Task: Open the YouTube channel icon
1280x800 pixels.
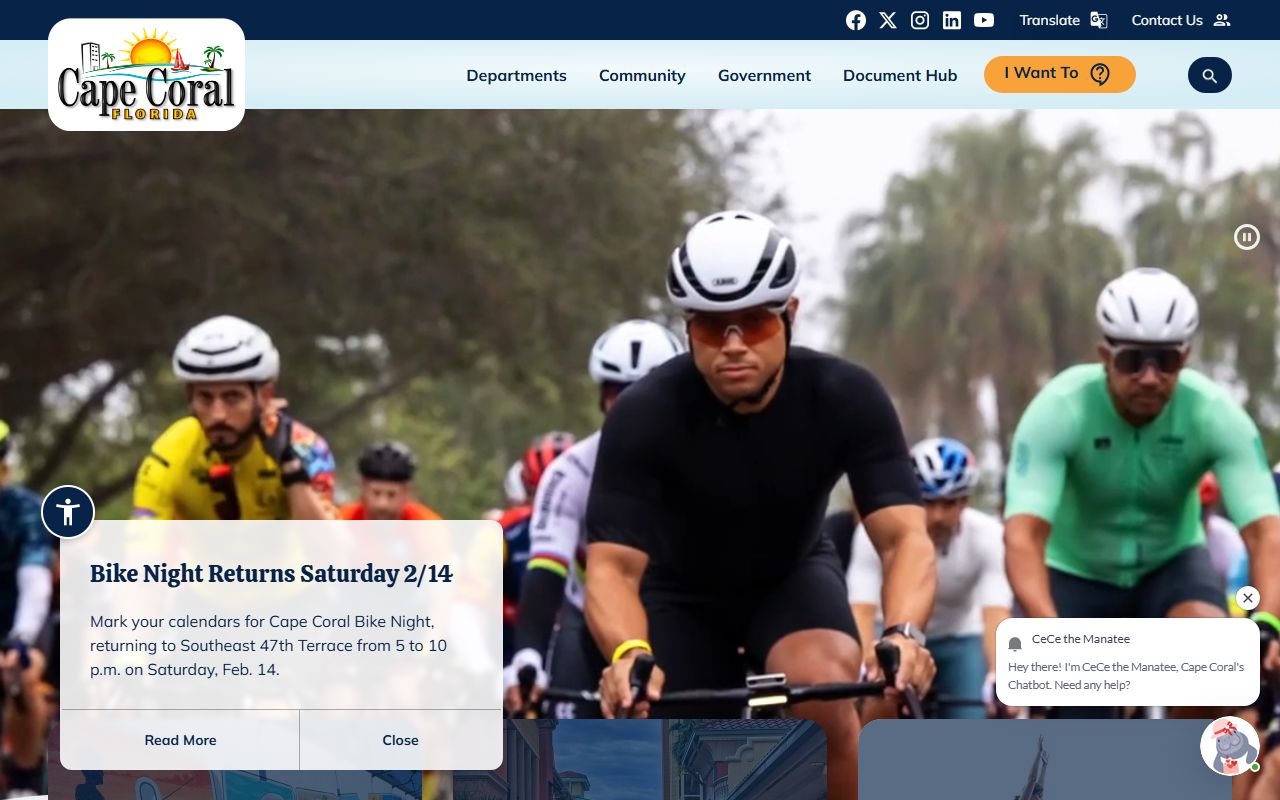Action: [984, 20]
